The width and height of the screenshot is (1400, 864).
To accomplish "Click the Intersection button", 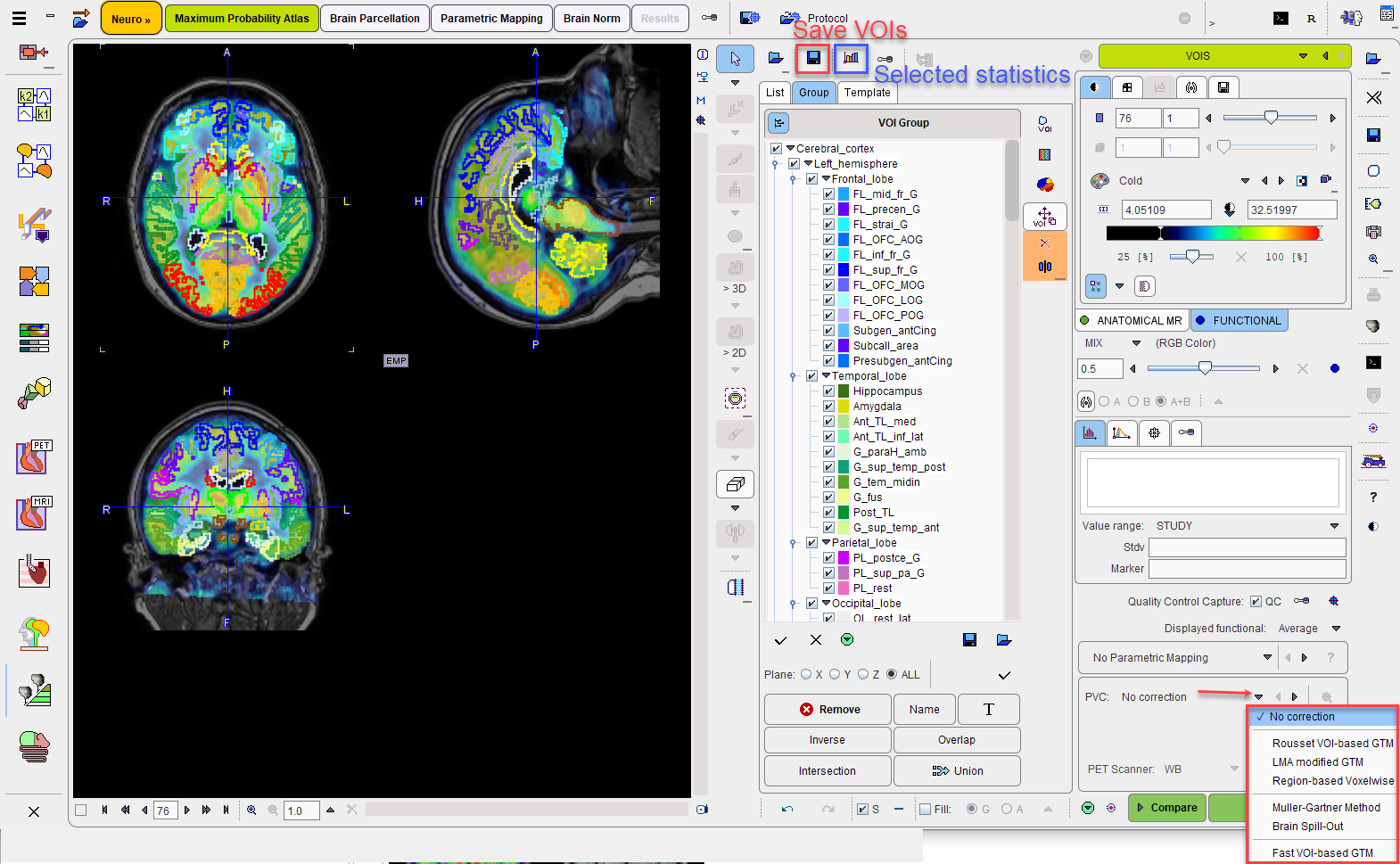I will [828, 771].
